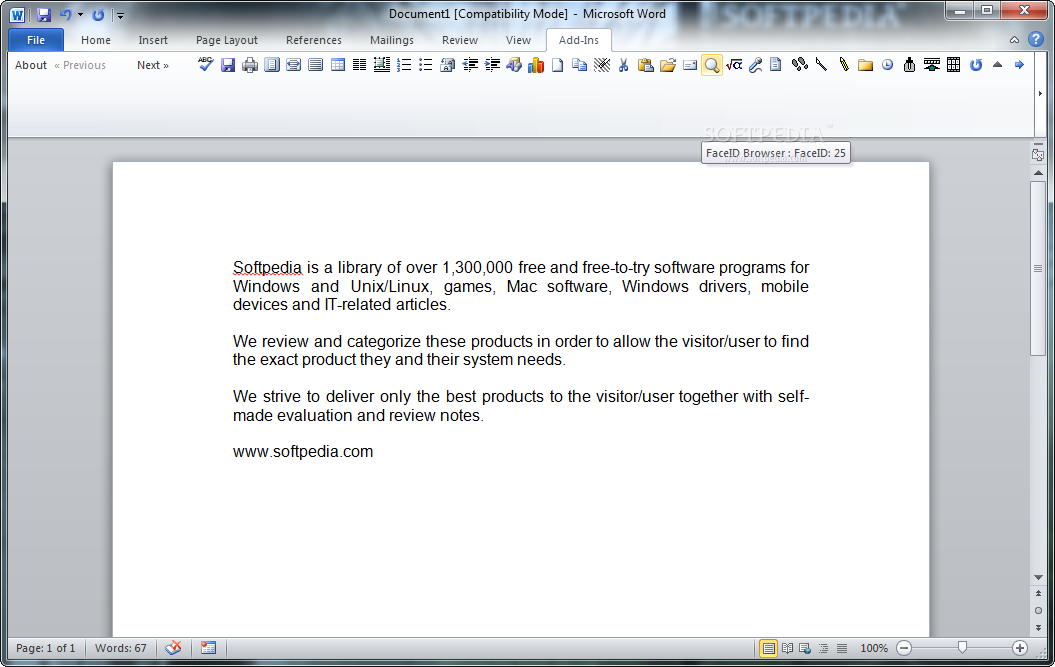This screenshot has height=667, width=1055.
Task: Click the closed yellow folder icon
Action: 865,65
